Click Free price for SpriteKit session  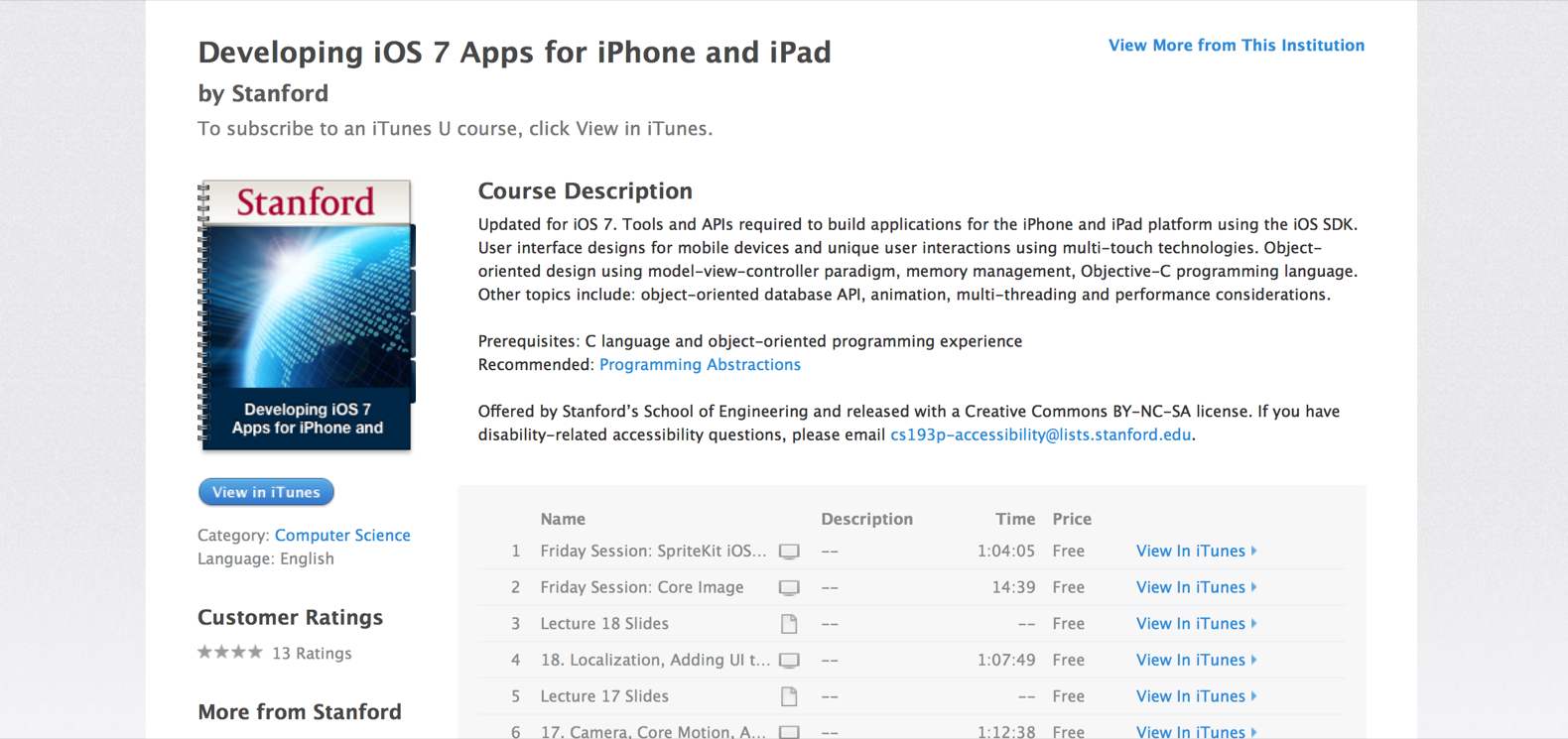(x=1068, y=551)
